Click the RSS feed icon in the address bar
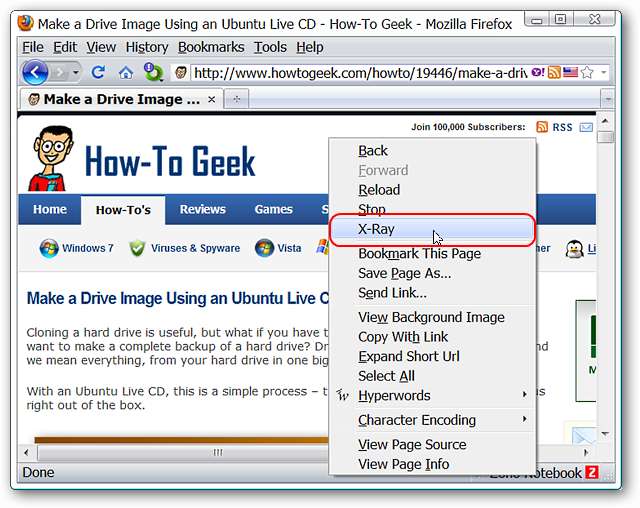Screen dimensions: 640x508 coord(553,72)
